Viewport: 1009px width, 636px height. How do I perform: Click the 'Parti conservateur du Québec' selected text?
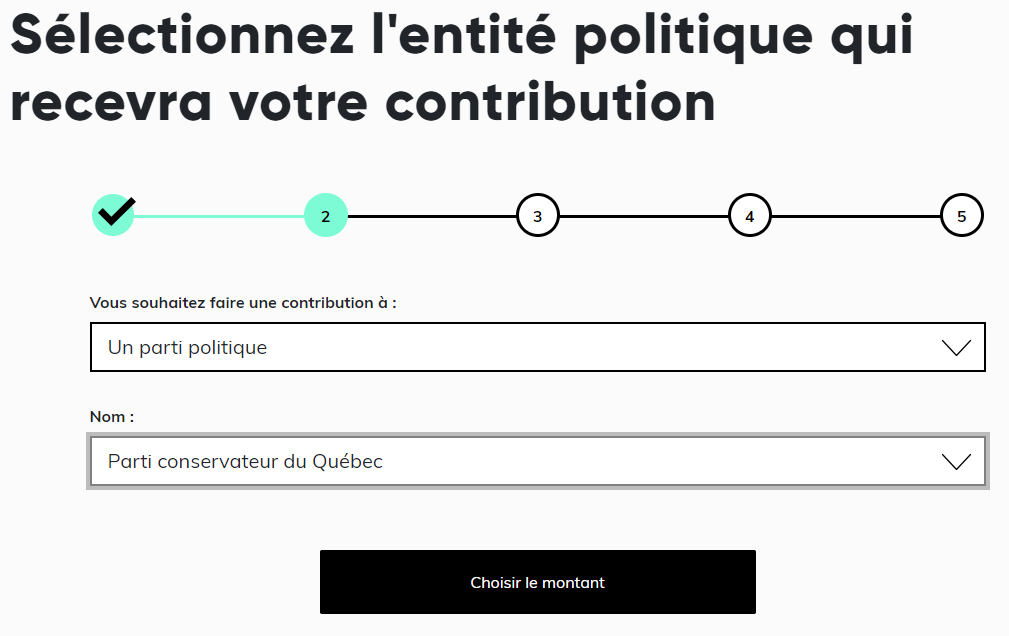click(x=245, y=462)
